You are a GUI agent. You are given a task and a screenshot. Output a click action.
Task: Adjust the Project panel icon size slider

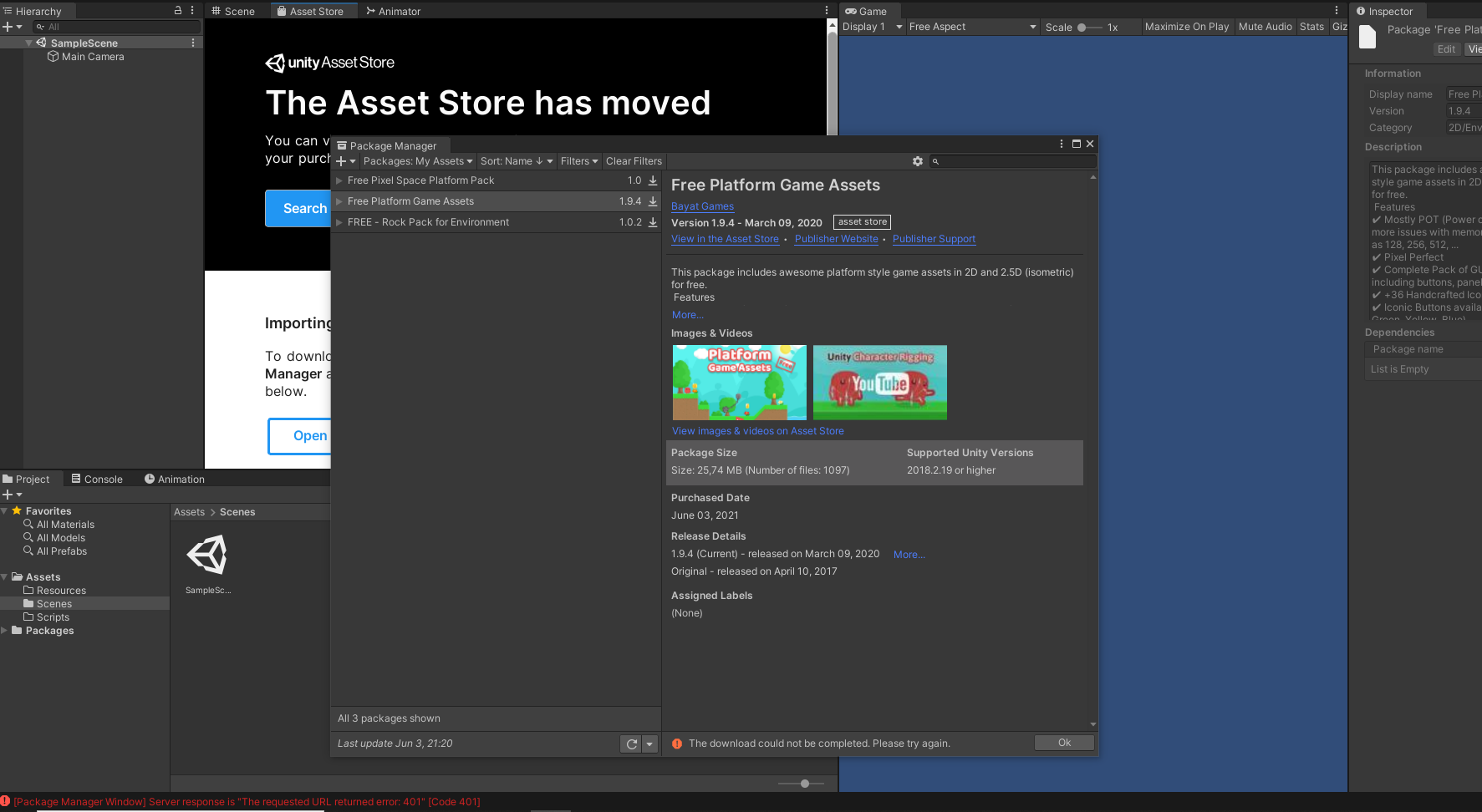(801, 784)
